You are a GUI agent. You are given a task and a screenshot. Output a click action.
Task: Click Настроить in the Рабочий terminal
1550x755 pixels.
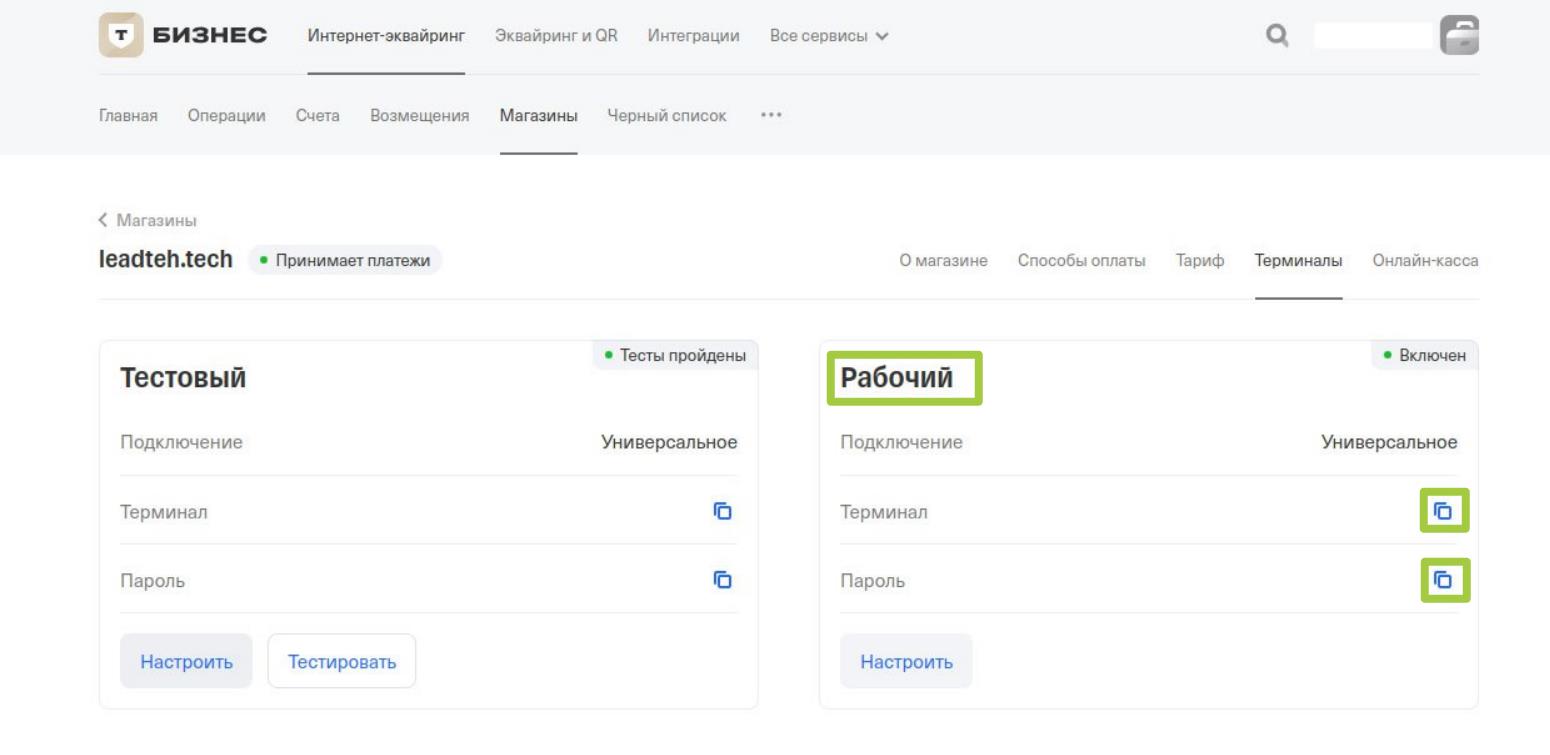(x=906, y=661)
